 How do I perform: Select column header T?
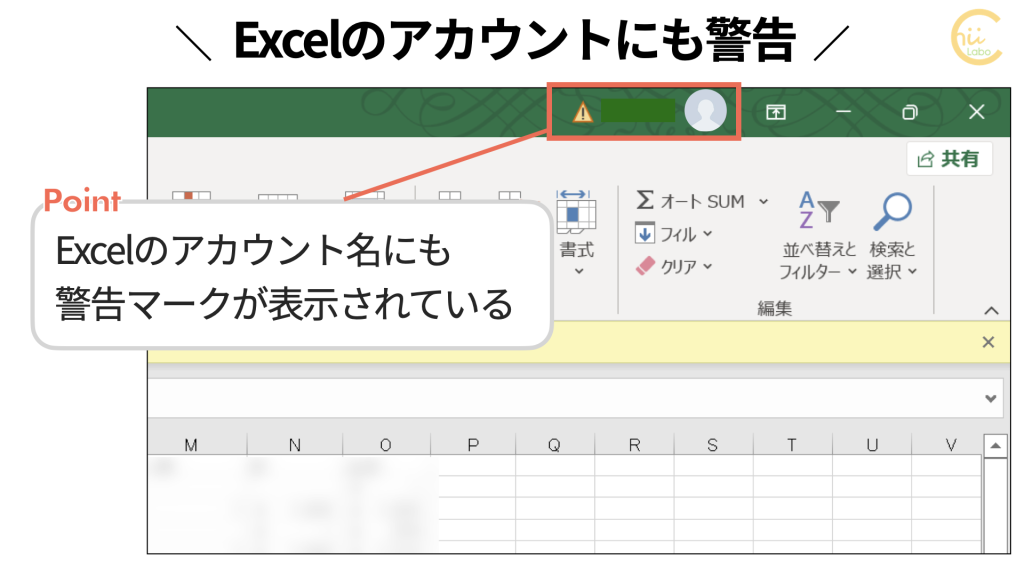click(792, 445)
